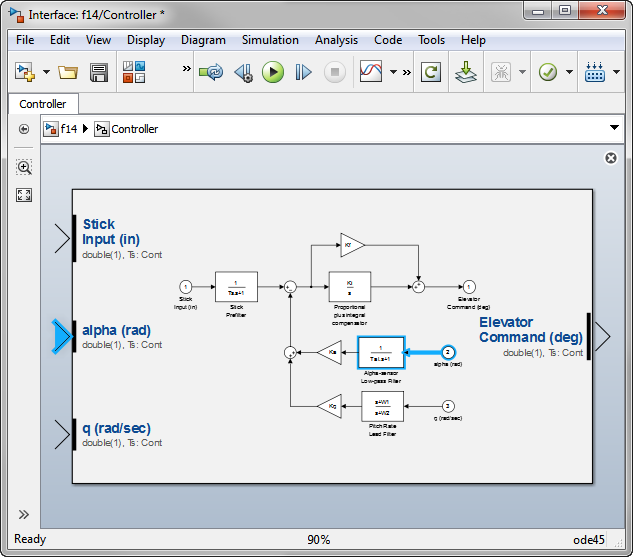The image size is (633, 557).
Task: Close the interface view with X button
Action: pyautogui.click(x=610, y=158)
